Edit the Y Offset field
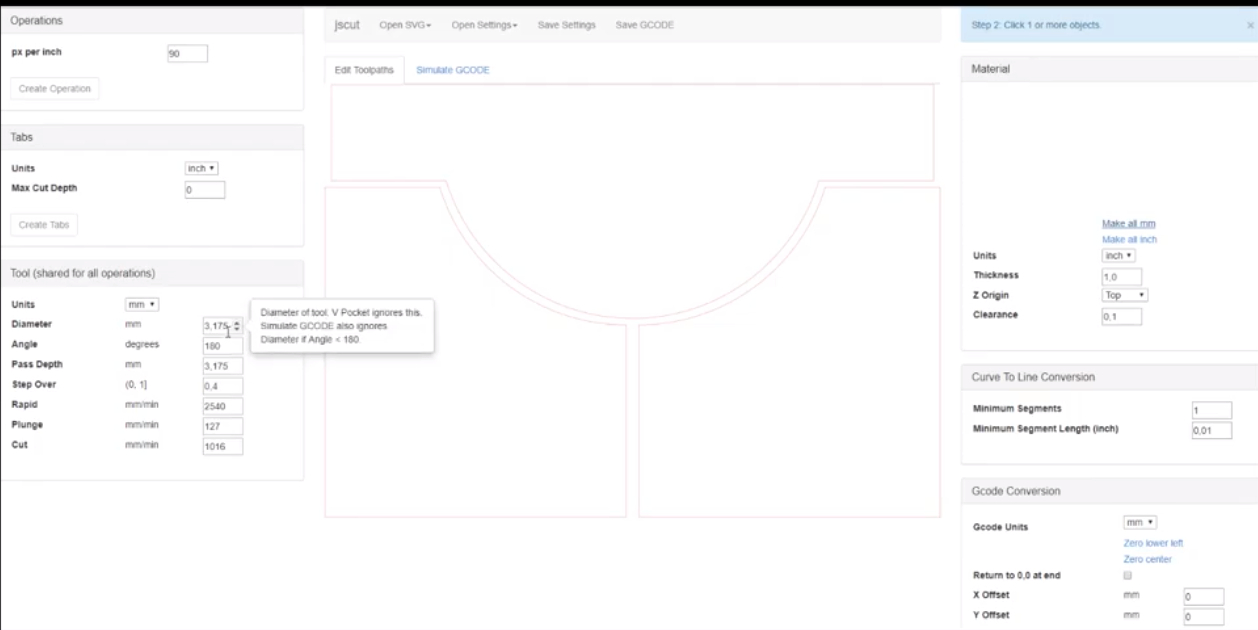Screen dimensions: 1258x630 pyautogui.click(x=1204, y=617)
